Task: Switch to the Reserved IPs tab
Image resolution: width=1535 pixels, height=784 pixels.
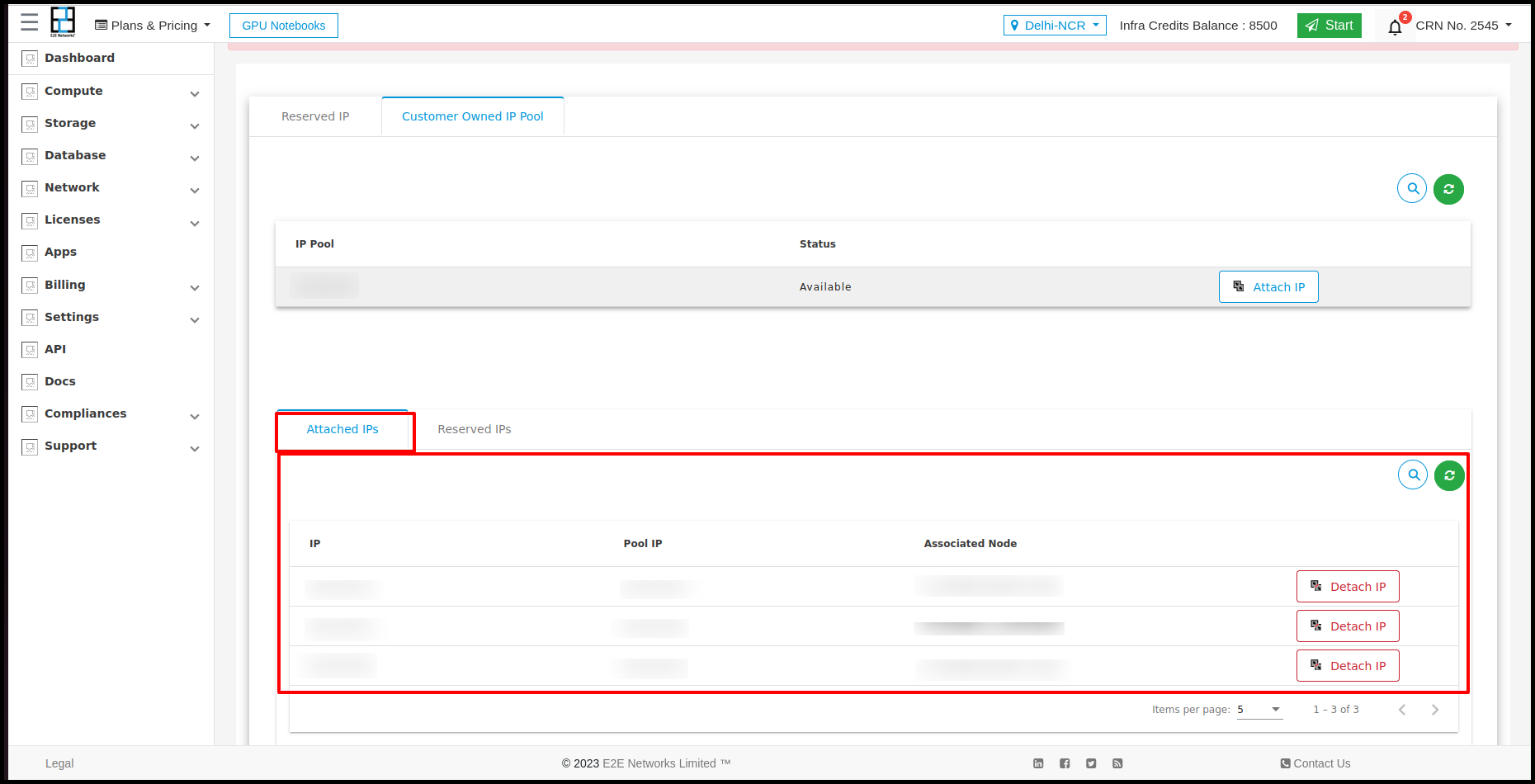Action: (x=475, y=429)
